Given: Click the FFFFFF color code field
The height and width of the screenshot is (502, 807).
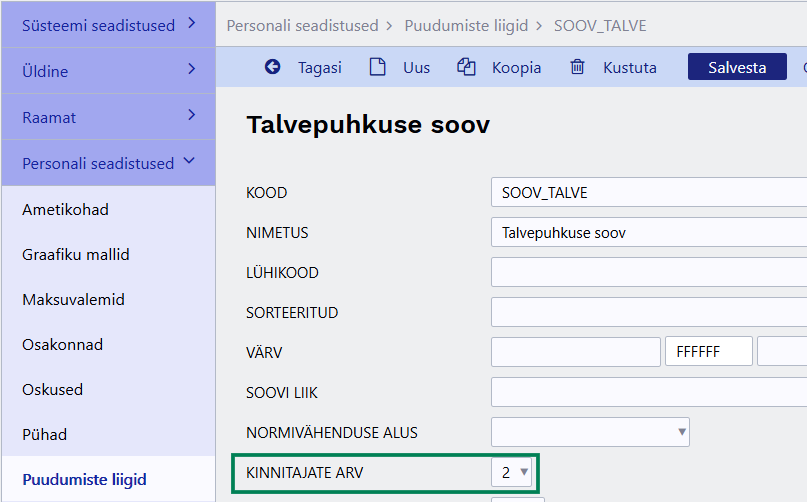Looking at the screenshot, I should (708, 352).
